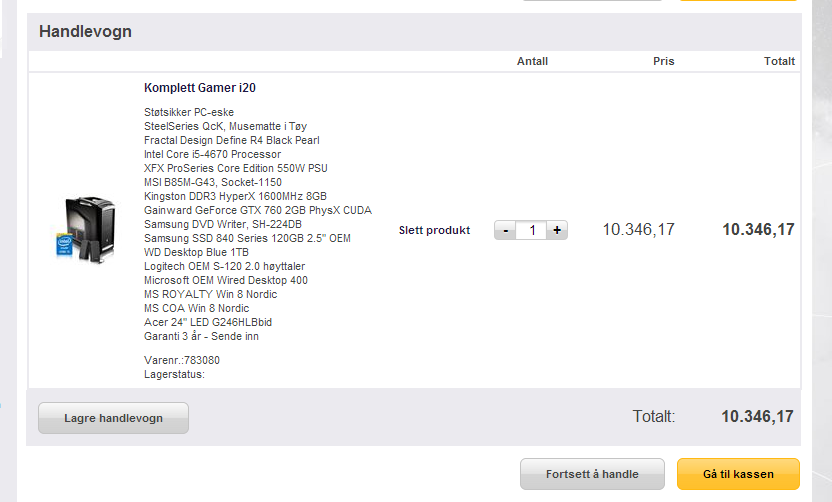
Task: Click the unit price 10.346,17 in Pris column
Action: click(638, 230)
